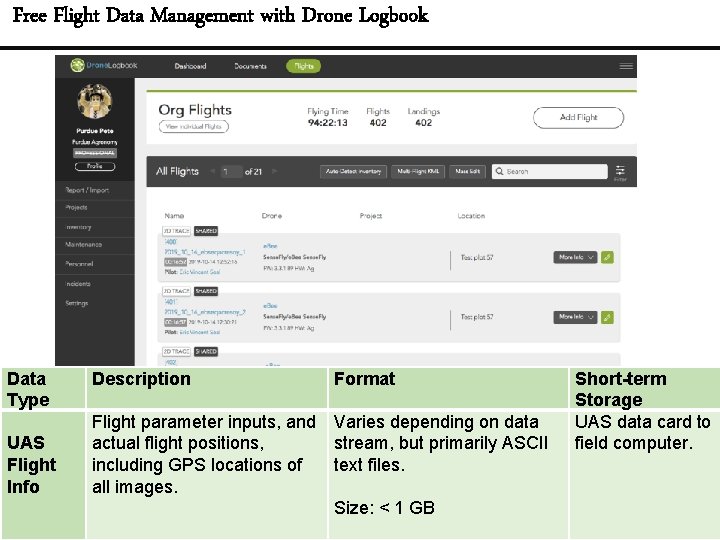
Task: Edit flight 400 with pencil icon
Action: click(607, 257)
